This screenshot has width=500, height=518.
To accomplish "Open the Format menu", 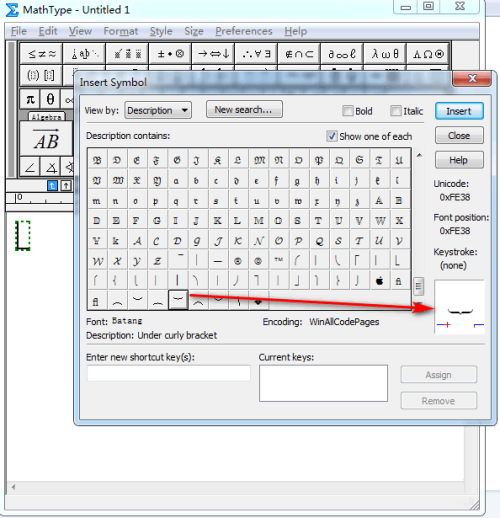I will pos(121,31).
